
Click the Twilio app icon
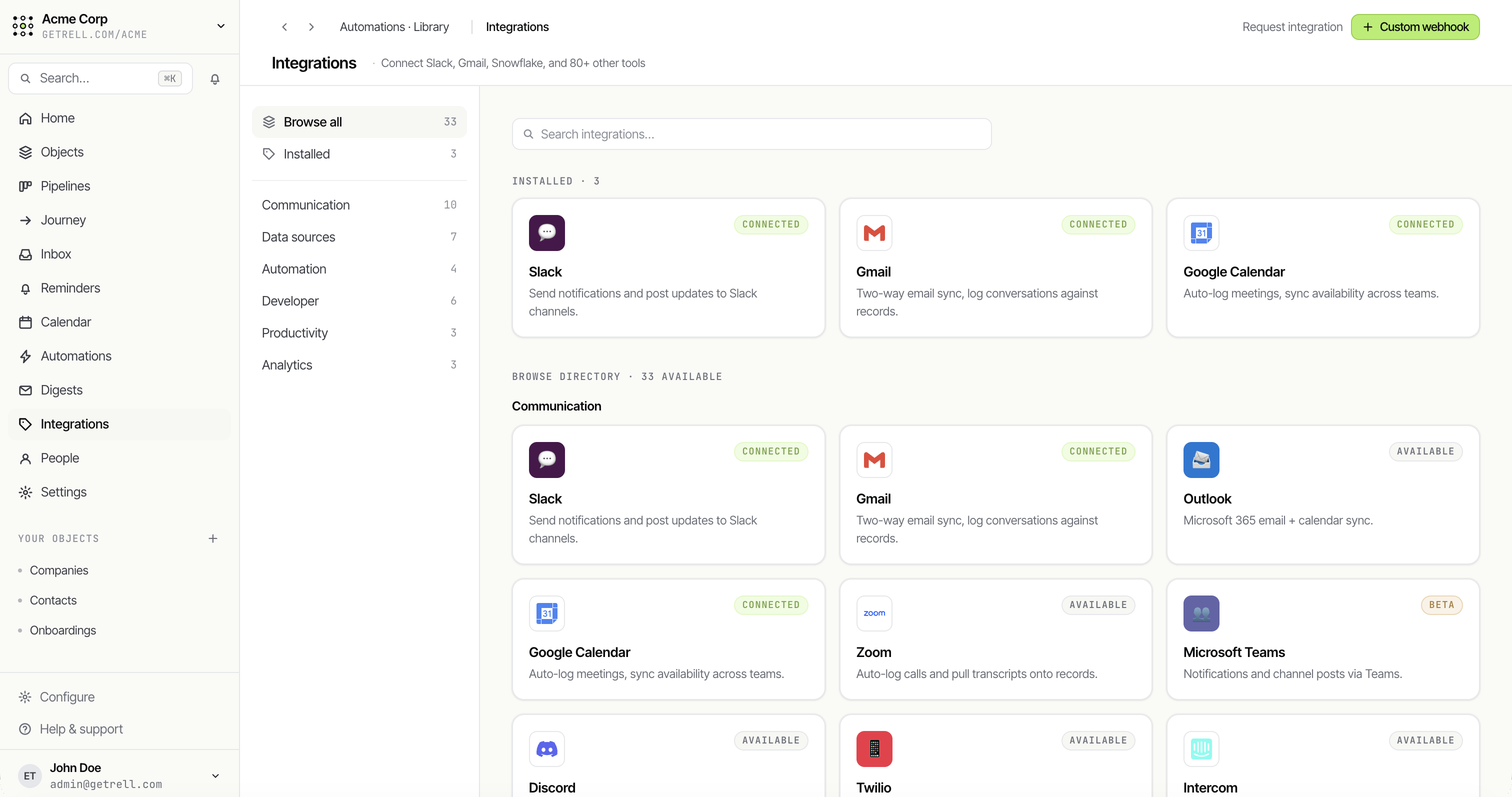874,749
